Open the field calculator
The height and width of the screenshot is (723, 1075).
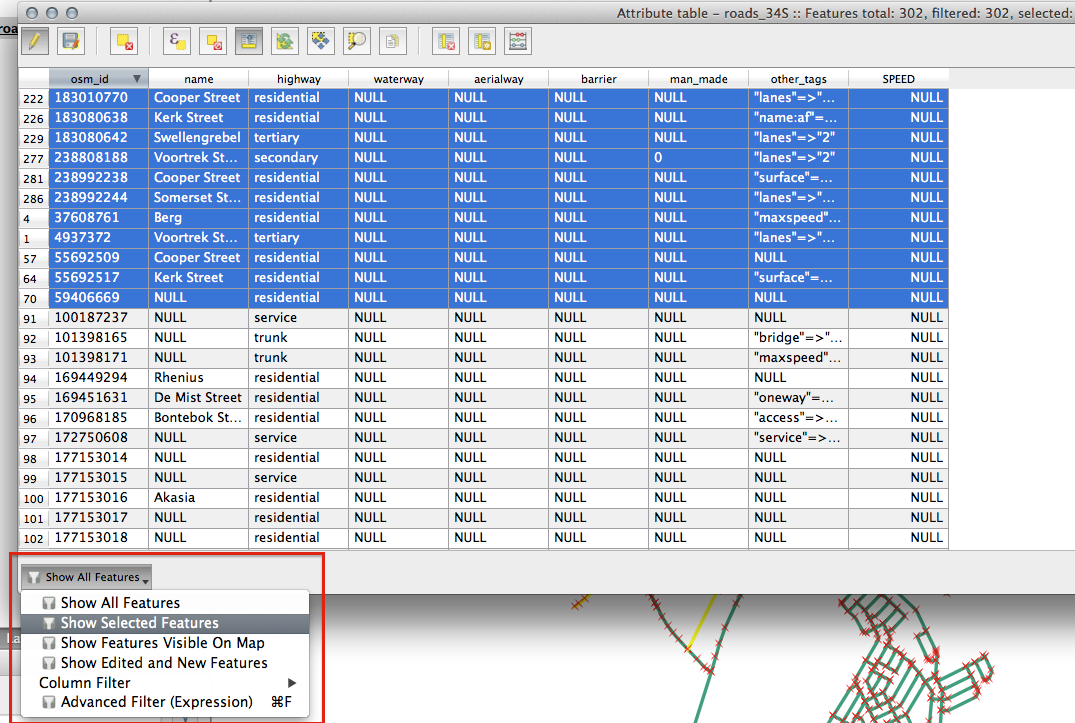(x=518, y=41)
